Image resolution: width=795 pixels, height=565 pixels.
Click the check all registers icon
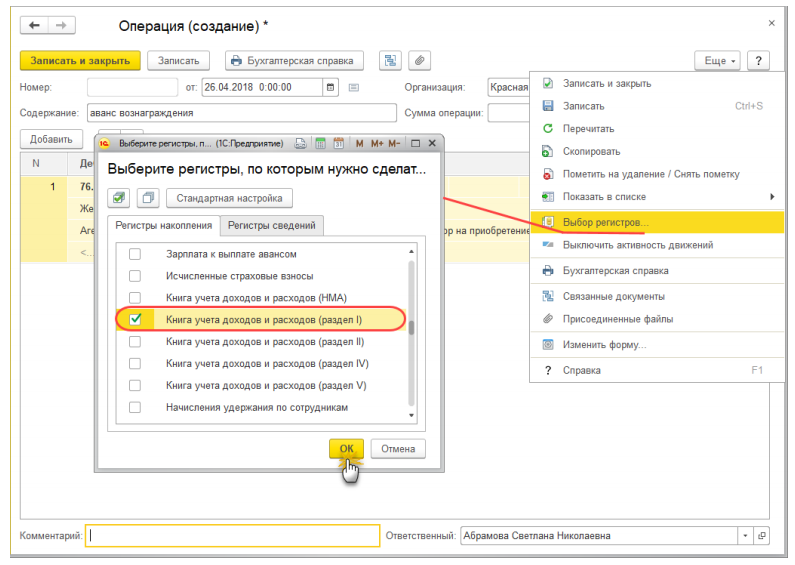(119, 198)
